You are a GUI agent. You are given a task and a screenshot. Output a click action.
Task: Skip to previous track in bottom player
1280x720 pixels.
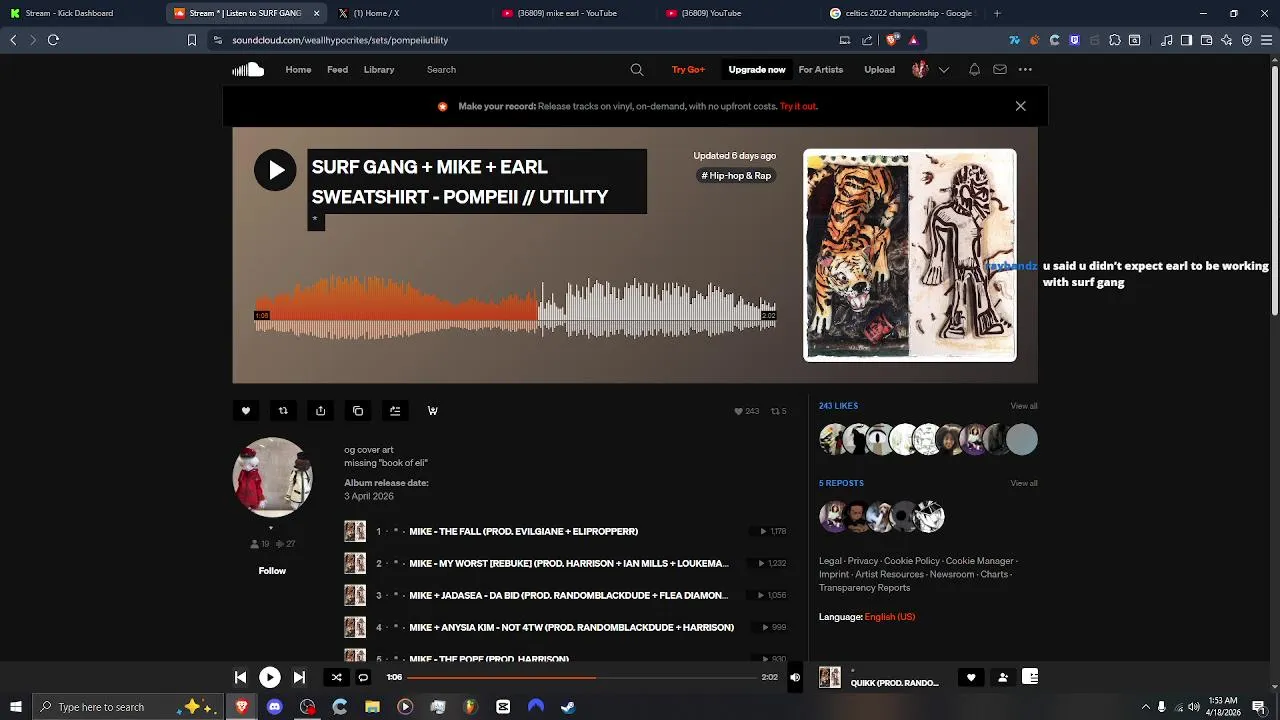point(240,677)
